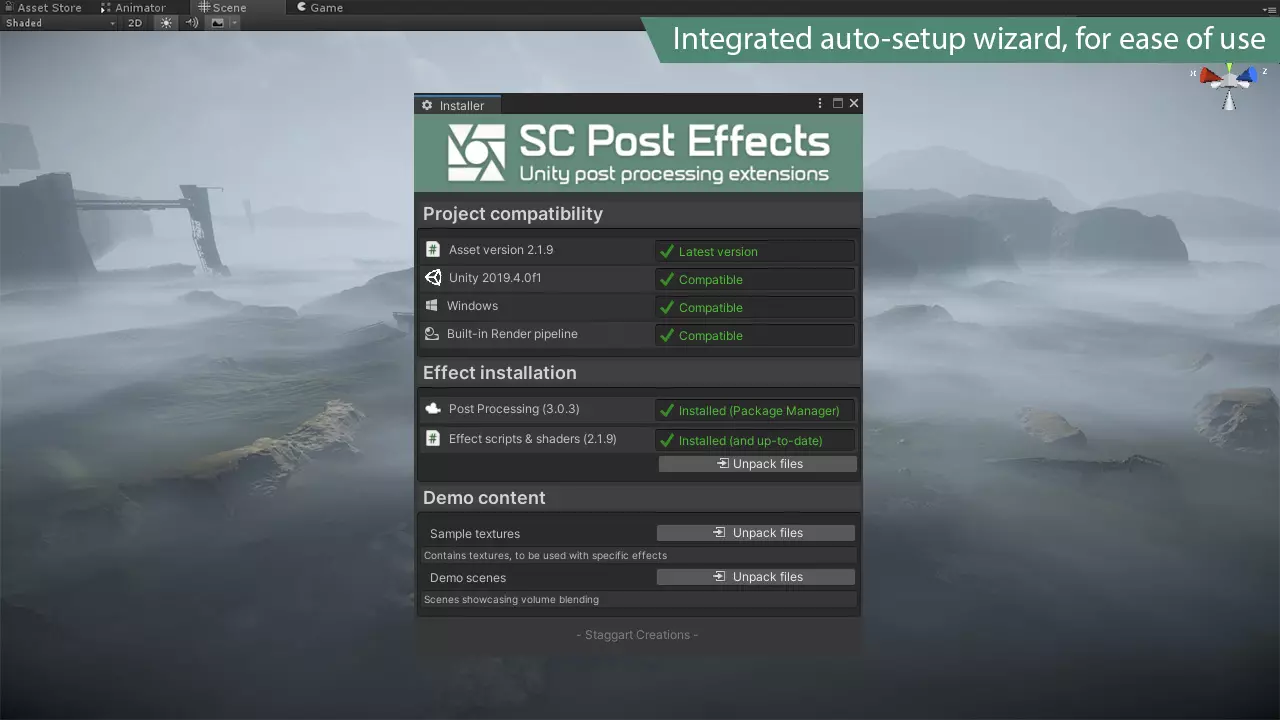
Task: Click Compatible status for Built-in Render pipeline
Action: pyautogui.click(x=755, y=335)
